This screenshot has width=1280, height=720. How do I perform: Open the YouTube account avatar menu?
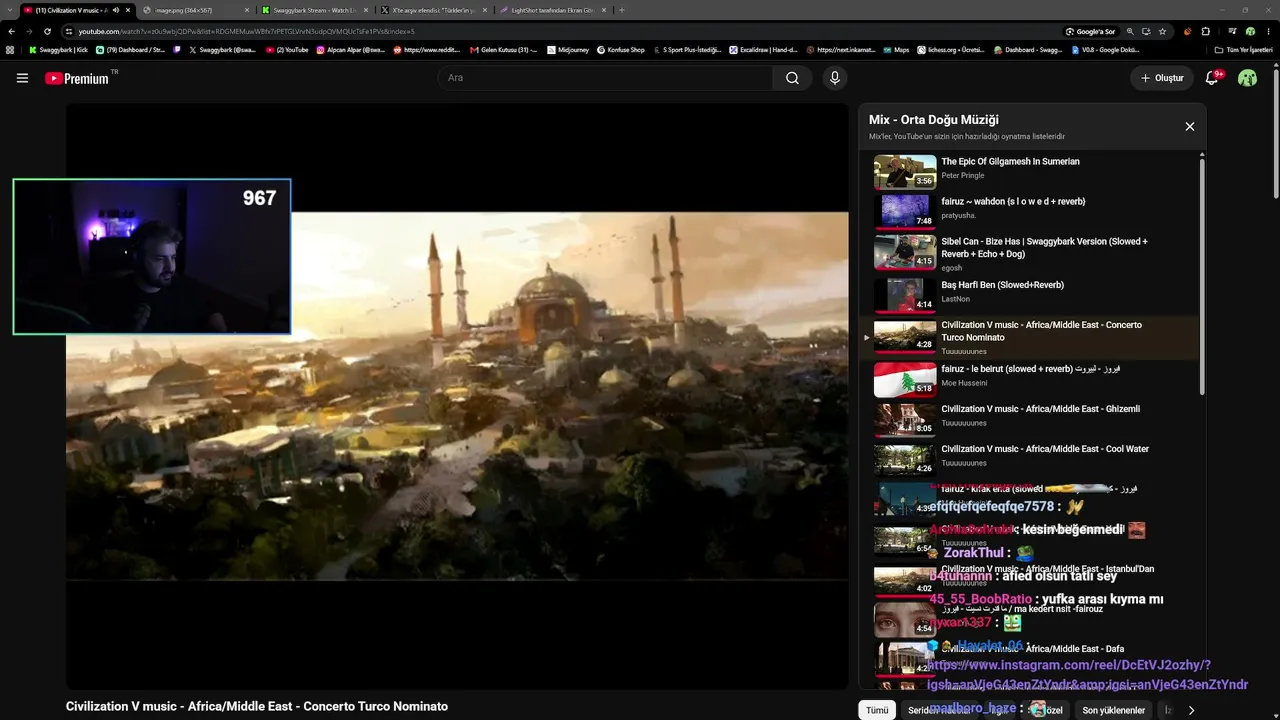(x=1247, y=78)
